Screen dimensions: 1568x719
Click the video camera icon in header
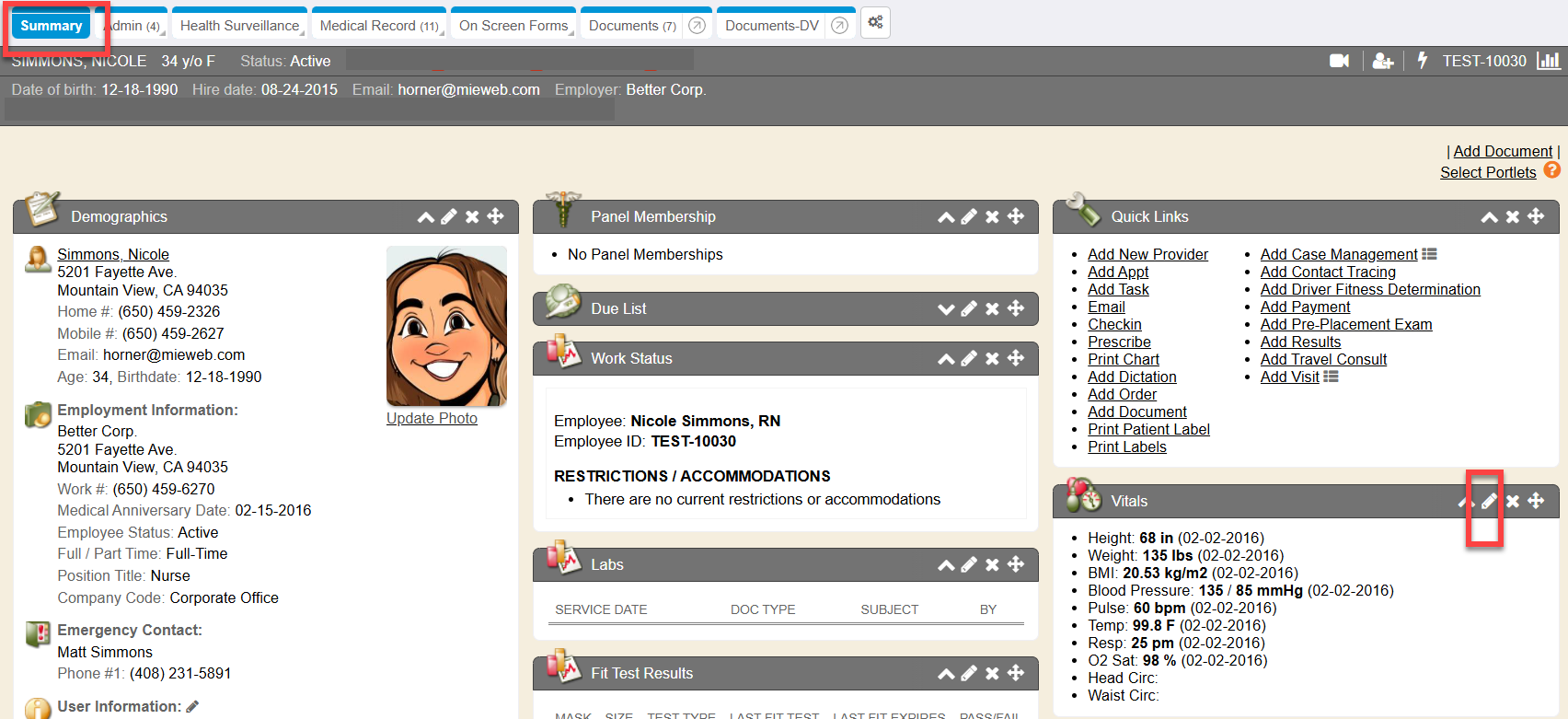tap(1339, 61)
